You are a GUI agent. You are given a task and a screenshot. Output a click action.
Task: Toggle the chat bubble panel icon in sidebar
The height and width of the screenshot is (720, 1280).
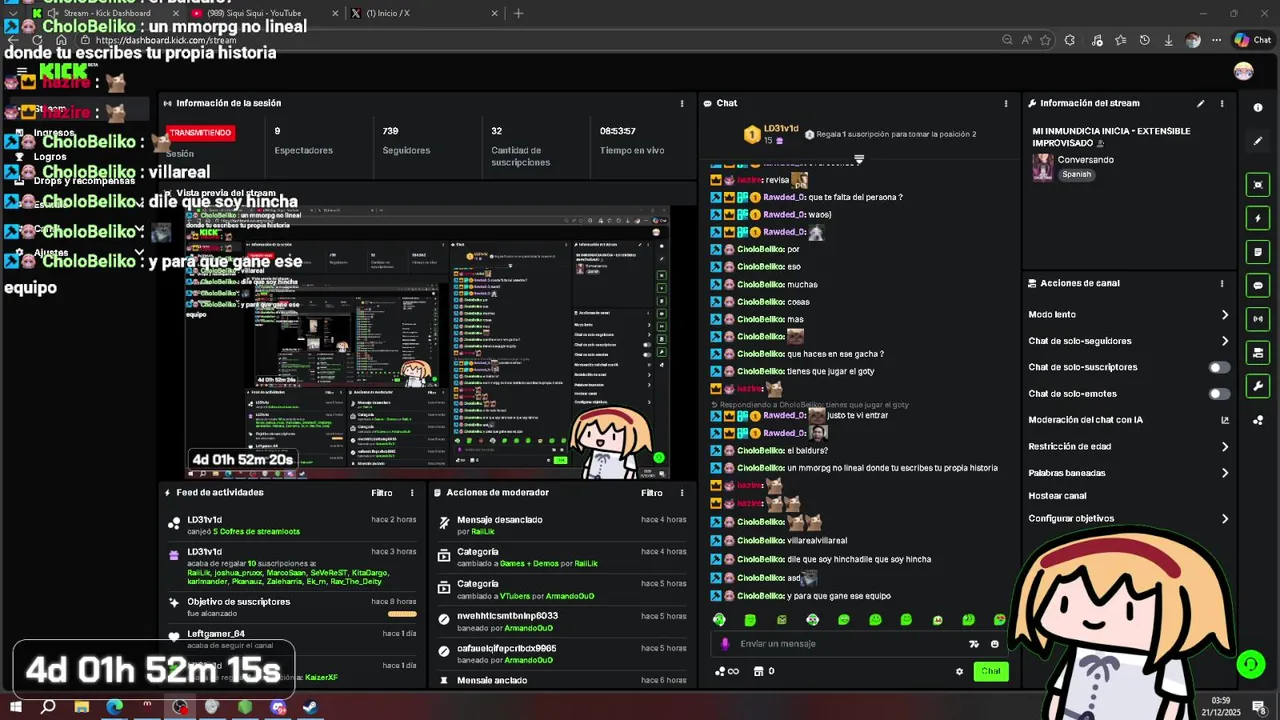[1258, 285]
